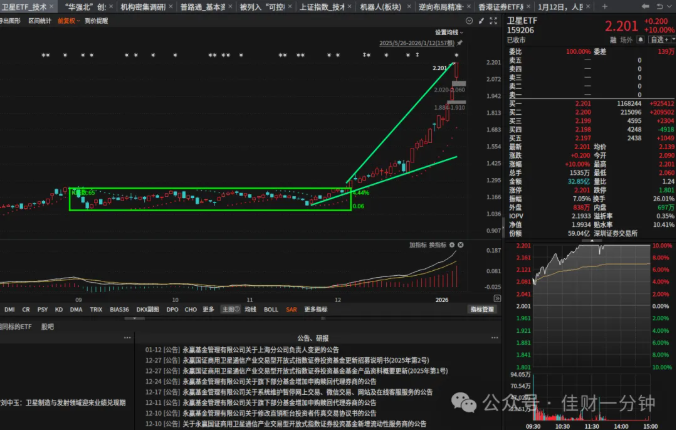Select the CR indicator
This screenshot has height=430, width=676.
(x=26, y=310)
